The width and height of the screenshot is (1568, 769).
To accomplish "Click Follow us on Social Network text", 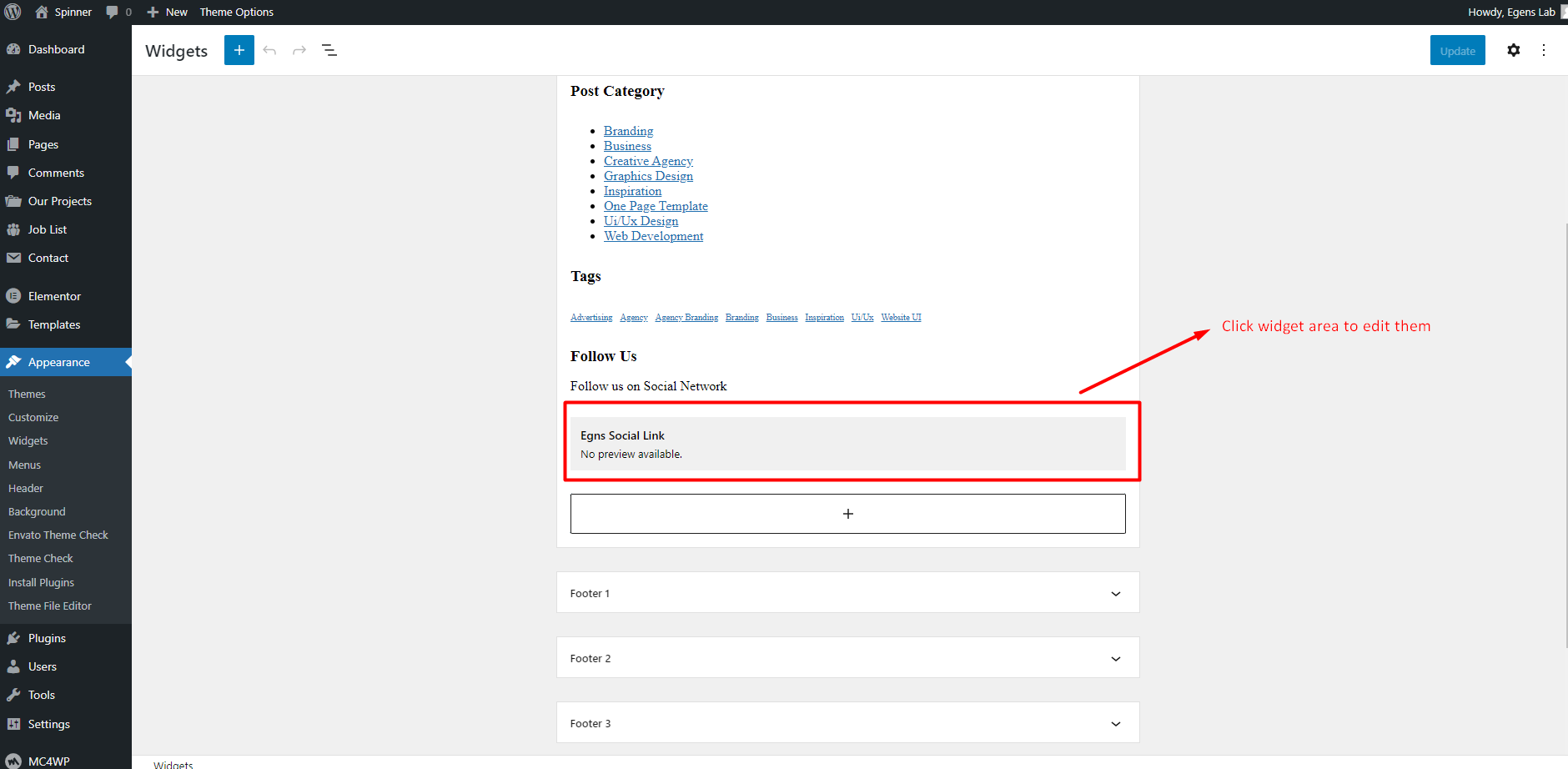I will (x=648, y=386).
